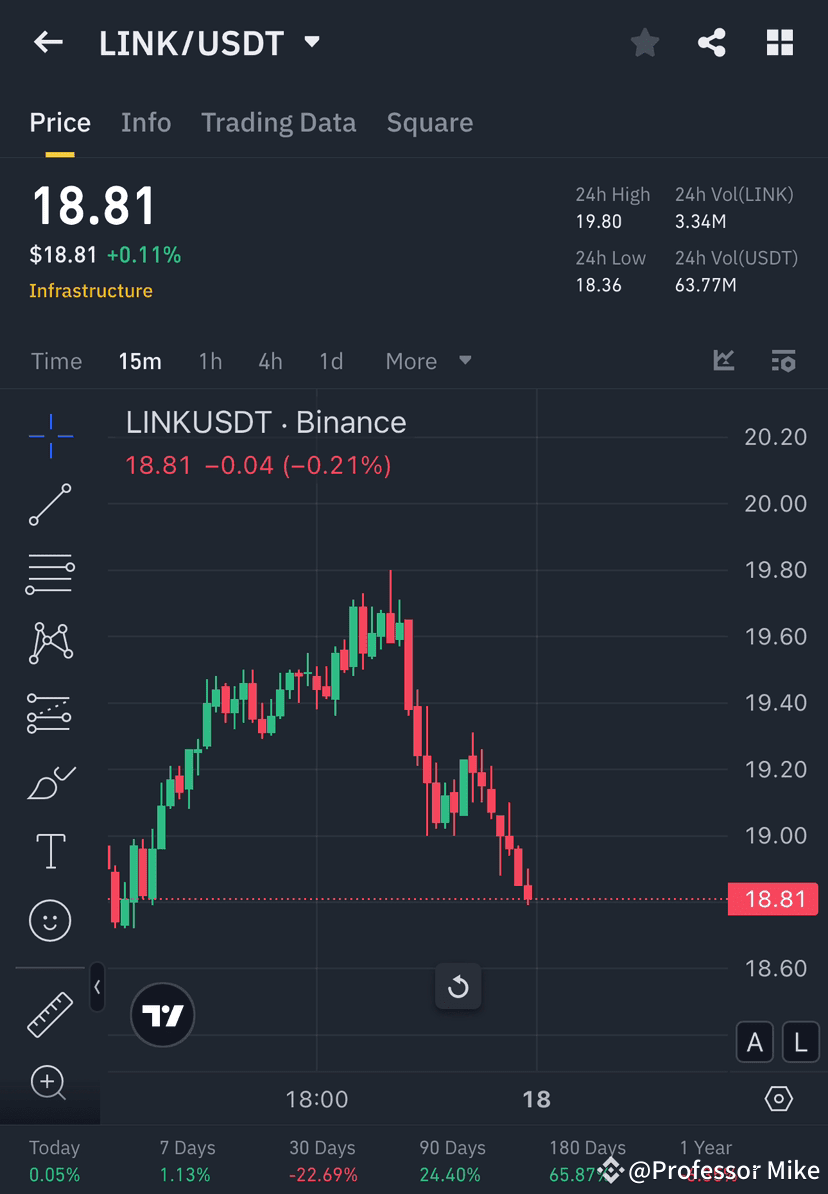The width and height of the screenshot is (828, 1194).
Task: Collapse the drawing toolbar with the chevron
Action: click(97, 987)
